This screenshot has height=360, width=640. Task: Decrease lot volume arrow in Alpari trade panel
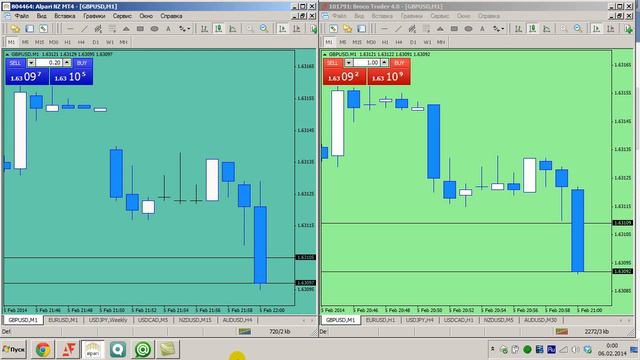coord(31,63)
